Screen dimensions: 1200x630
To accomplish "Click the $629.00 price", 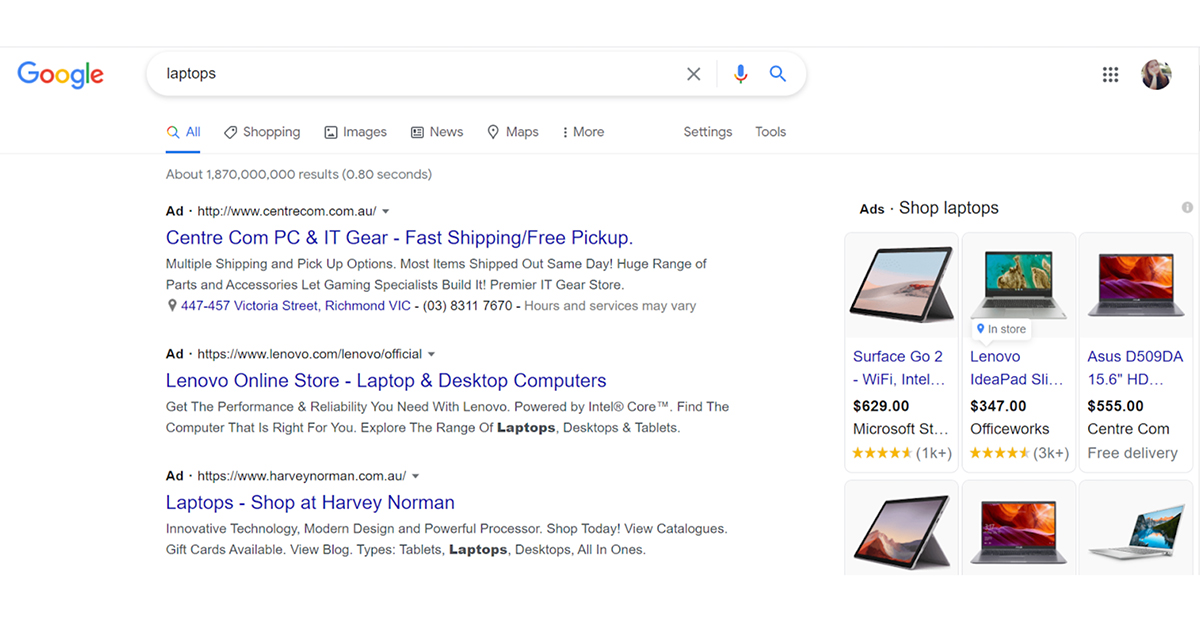I will tap(881, 406).
